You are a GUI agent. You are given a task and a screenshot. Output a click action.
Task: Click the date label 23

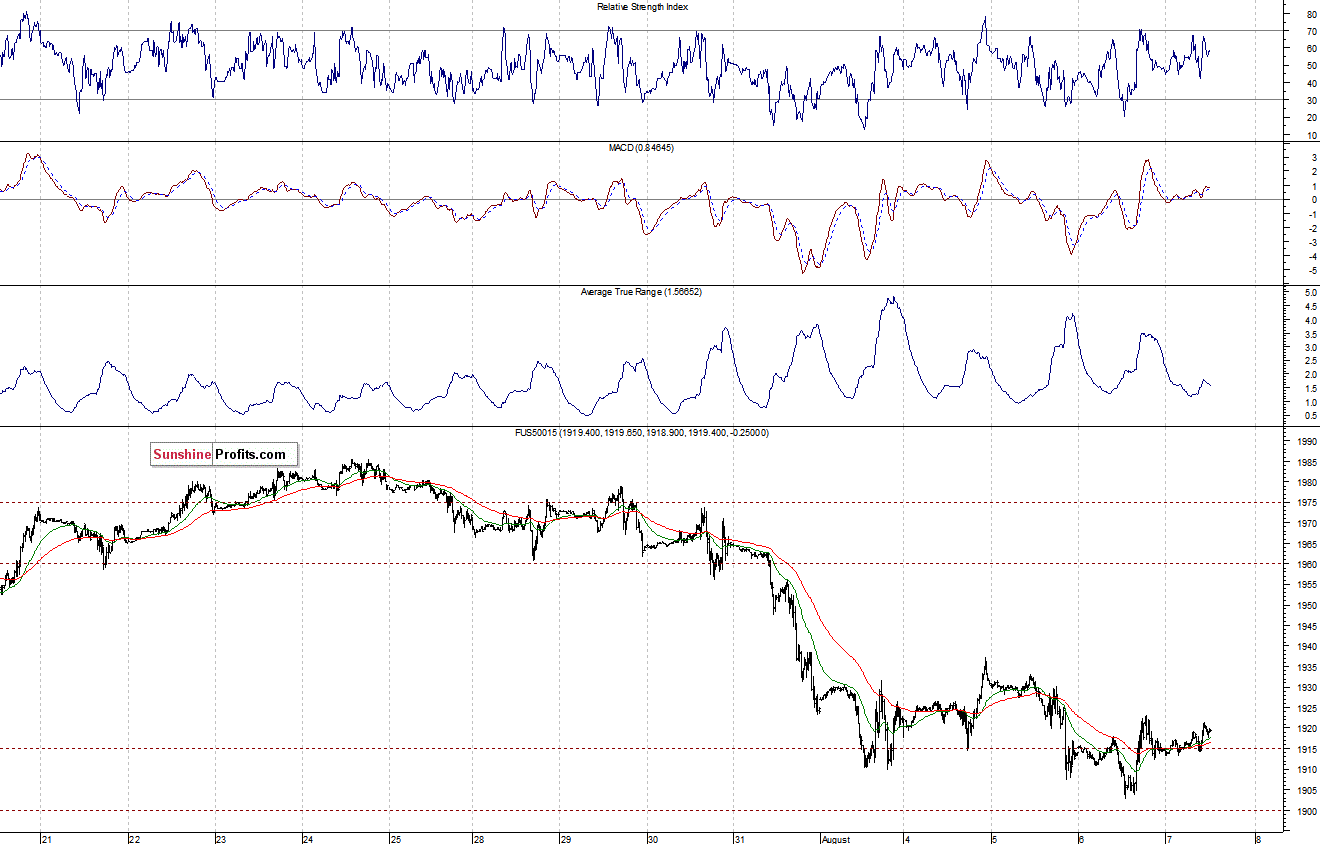click(x=222, y=838)
